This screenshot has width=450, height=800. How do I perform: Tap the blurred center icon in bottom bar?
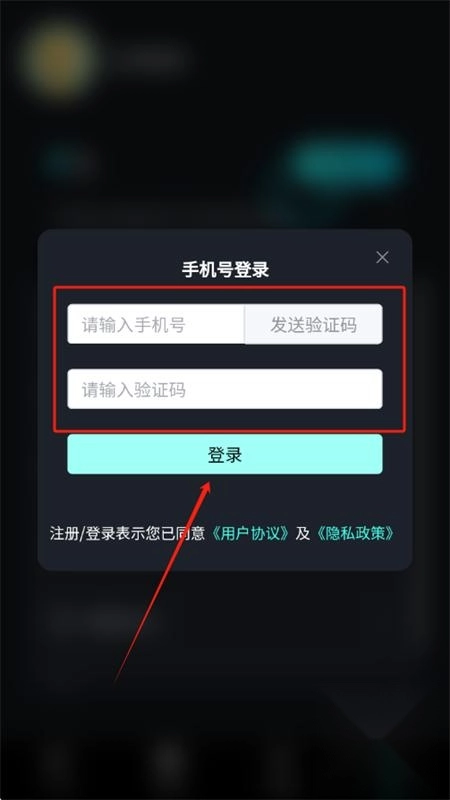pyautogui.click(x=170, y=760)
